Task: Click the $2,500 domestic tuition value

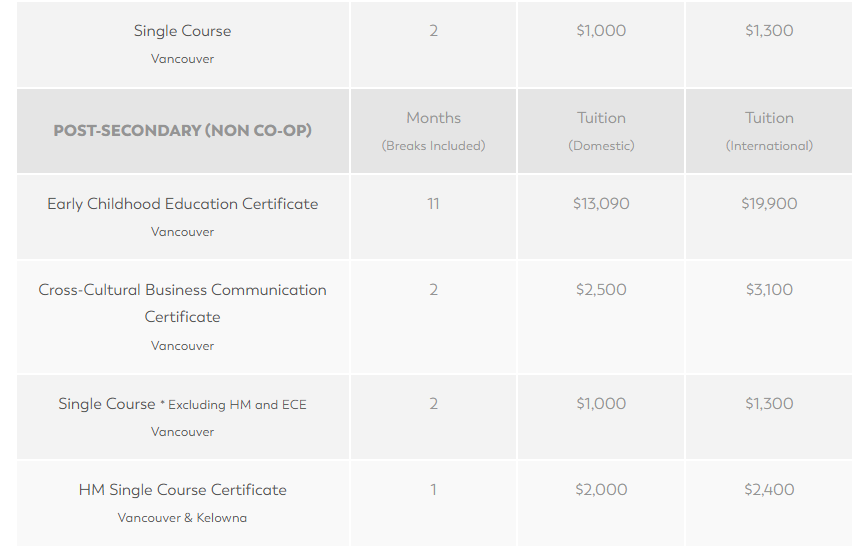Action: pyautogui.click(x=601, y=290)
